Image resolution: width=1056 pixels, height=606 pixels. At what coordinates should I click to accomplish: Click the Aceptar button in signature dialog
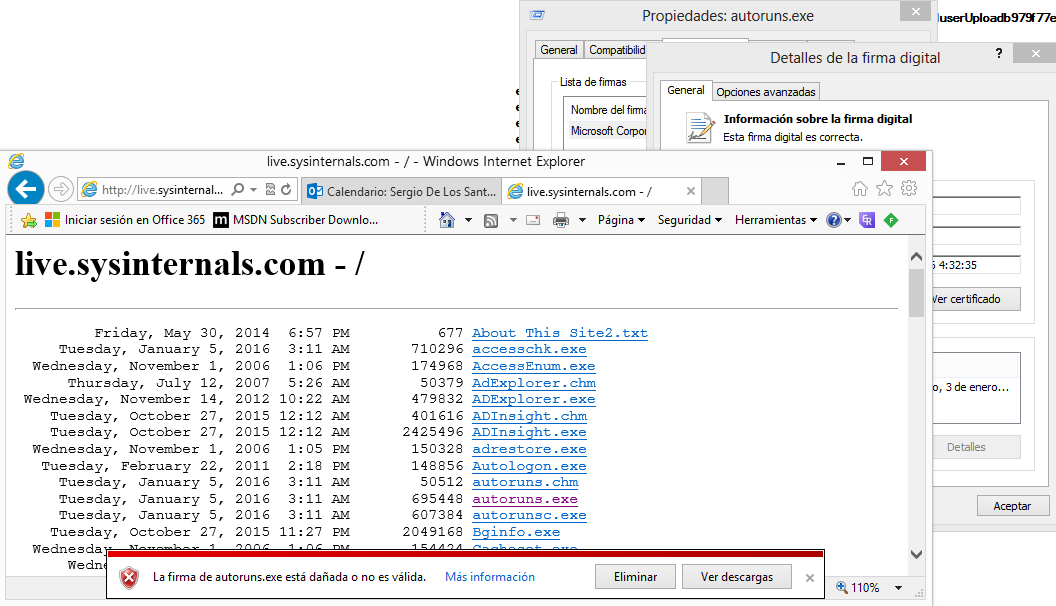tap(1012, 506)
